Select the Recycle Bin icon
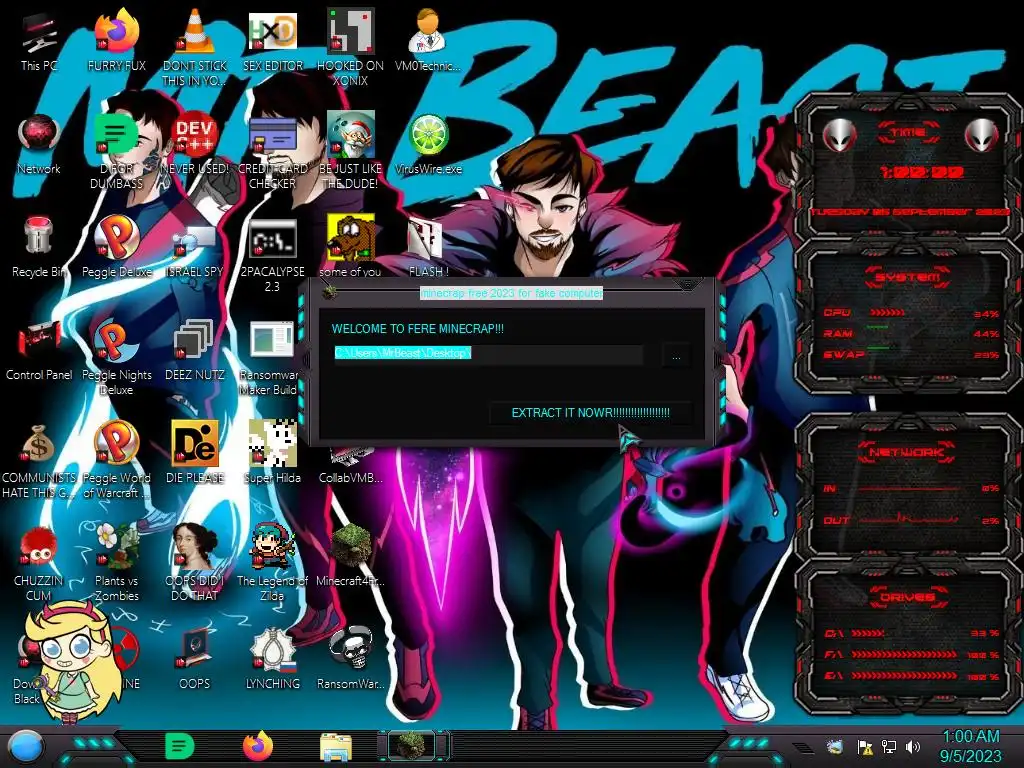1024x768 pixels. tap(39, 247)
